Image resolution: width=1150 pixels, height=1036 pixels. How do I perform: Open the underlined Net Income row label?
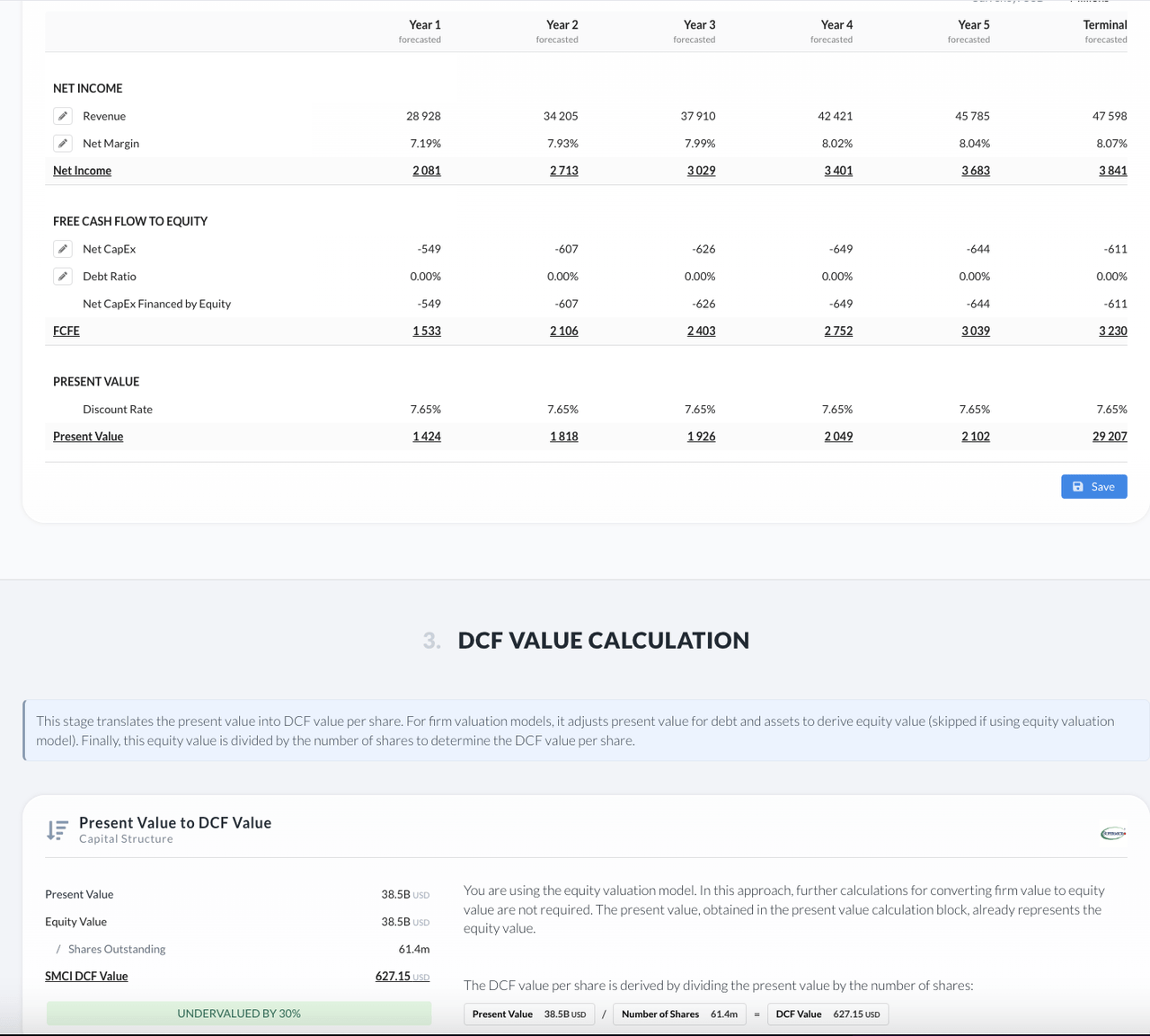pos(82,171)
